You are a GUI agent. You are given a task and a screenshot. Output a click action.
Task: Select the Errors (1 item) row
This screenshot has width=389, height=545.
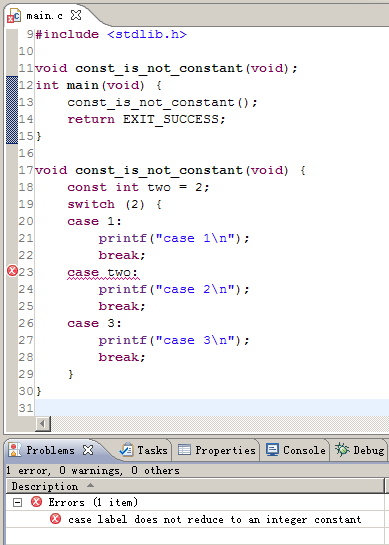[x=195, y=502]
